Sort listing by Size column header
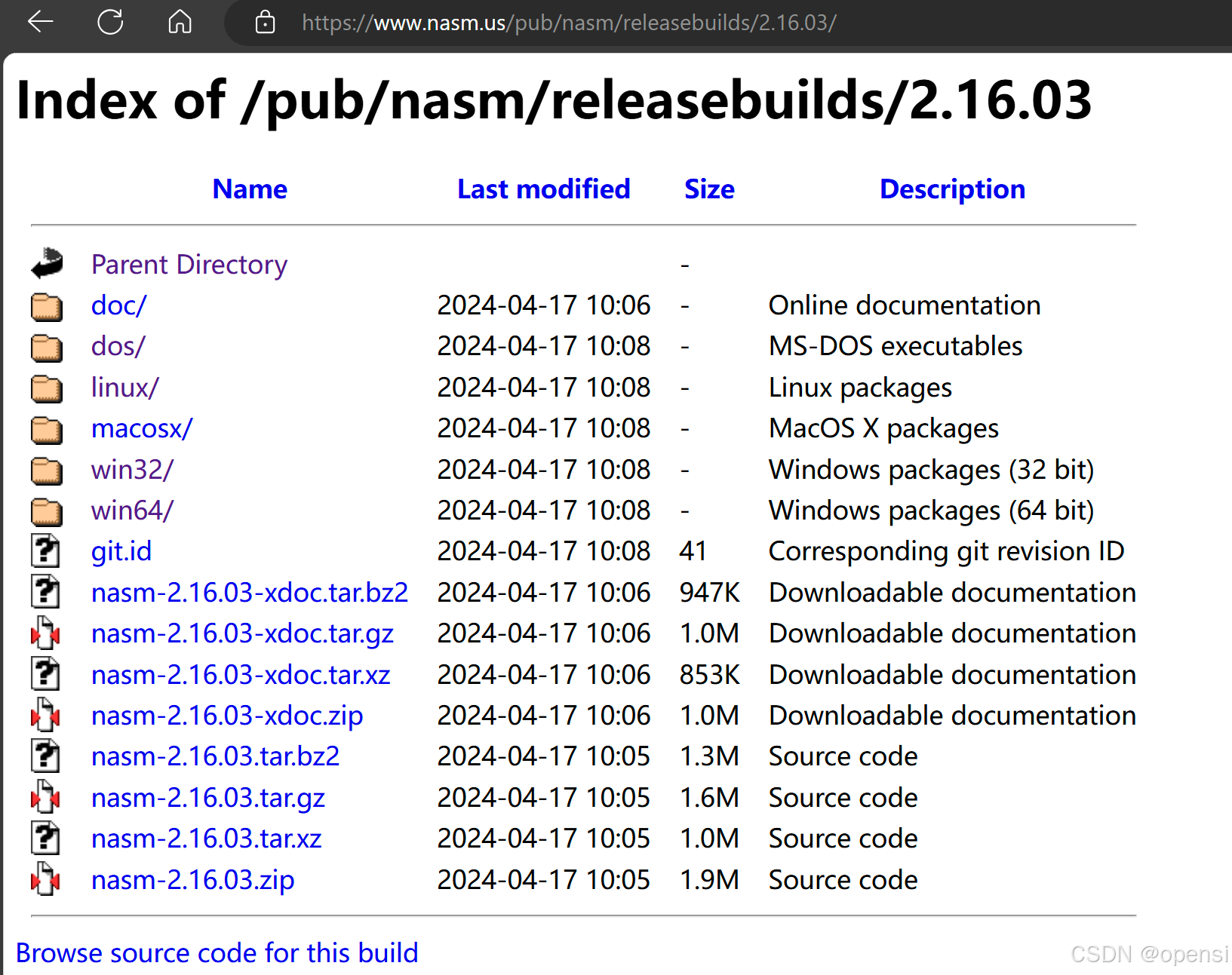Screen dimensions: 1232x975 tap(709, 189)
